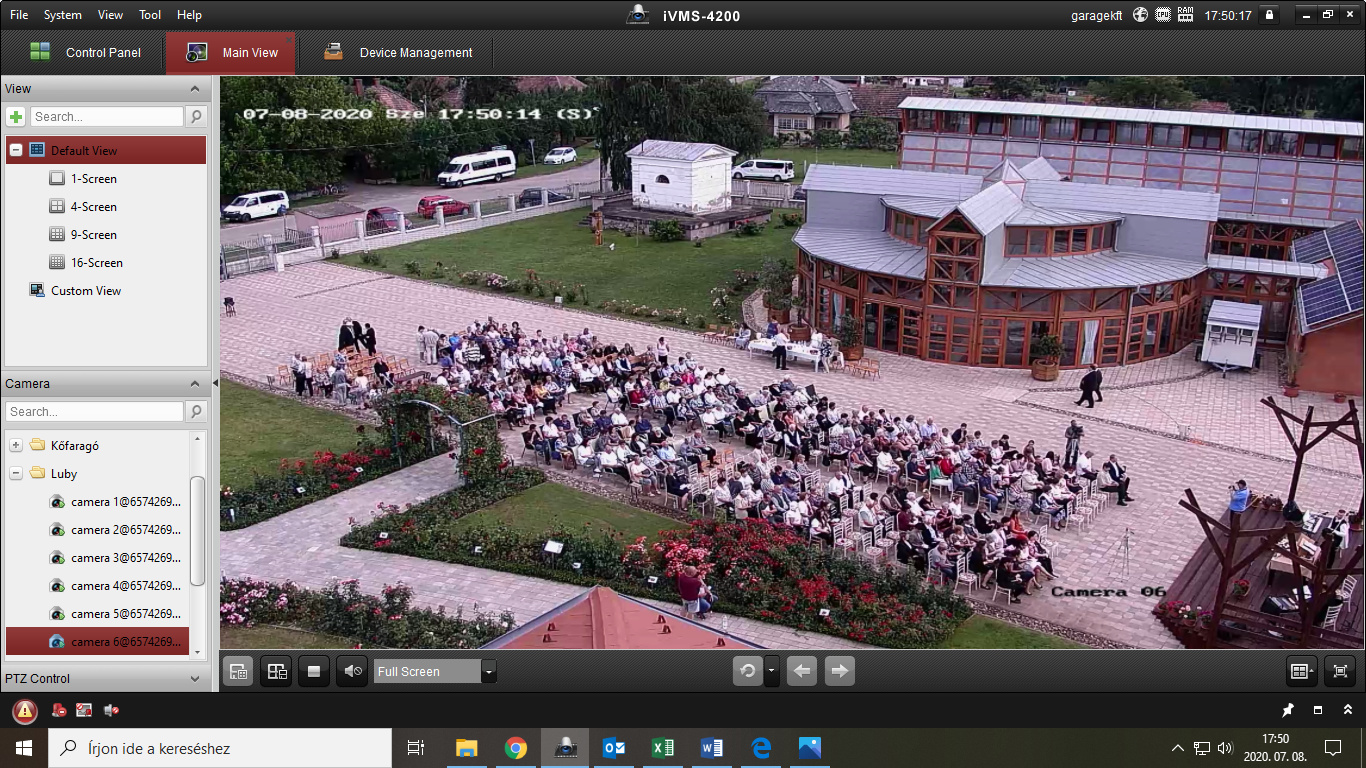Add a new view with plus button
1366x768 pixels.
(x=16, y=117)
